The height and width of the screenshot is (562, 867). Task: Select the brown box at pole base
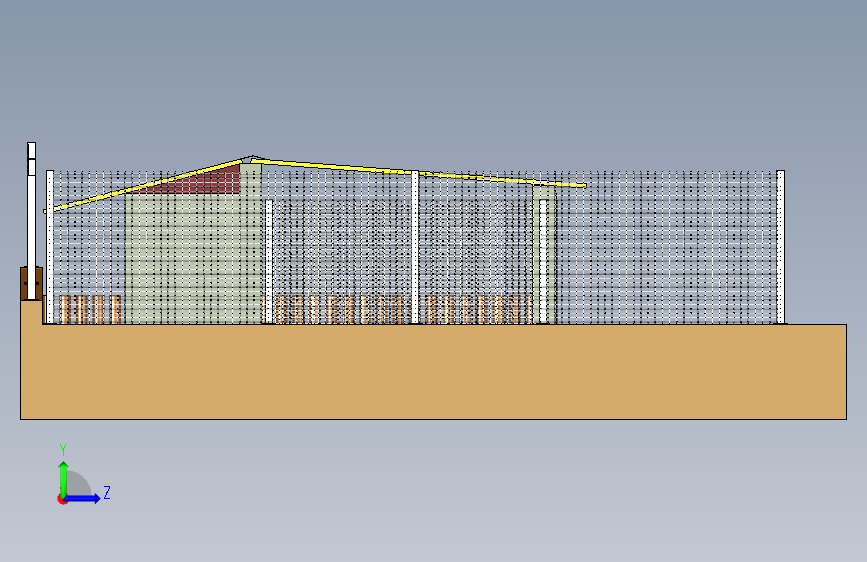tap(32, 284)
